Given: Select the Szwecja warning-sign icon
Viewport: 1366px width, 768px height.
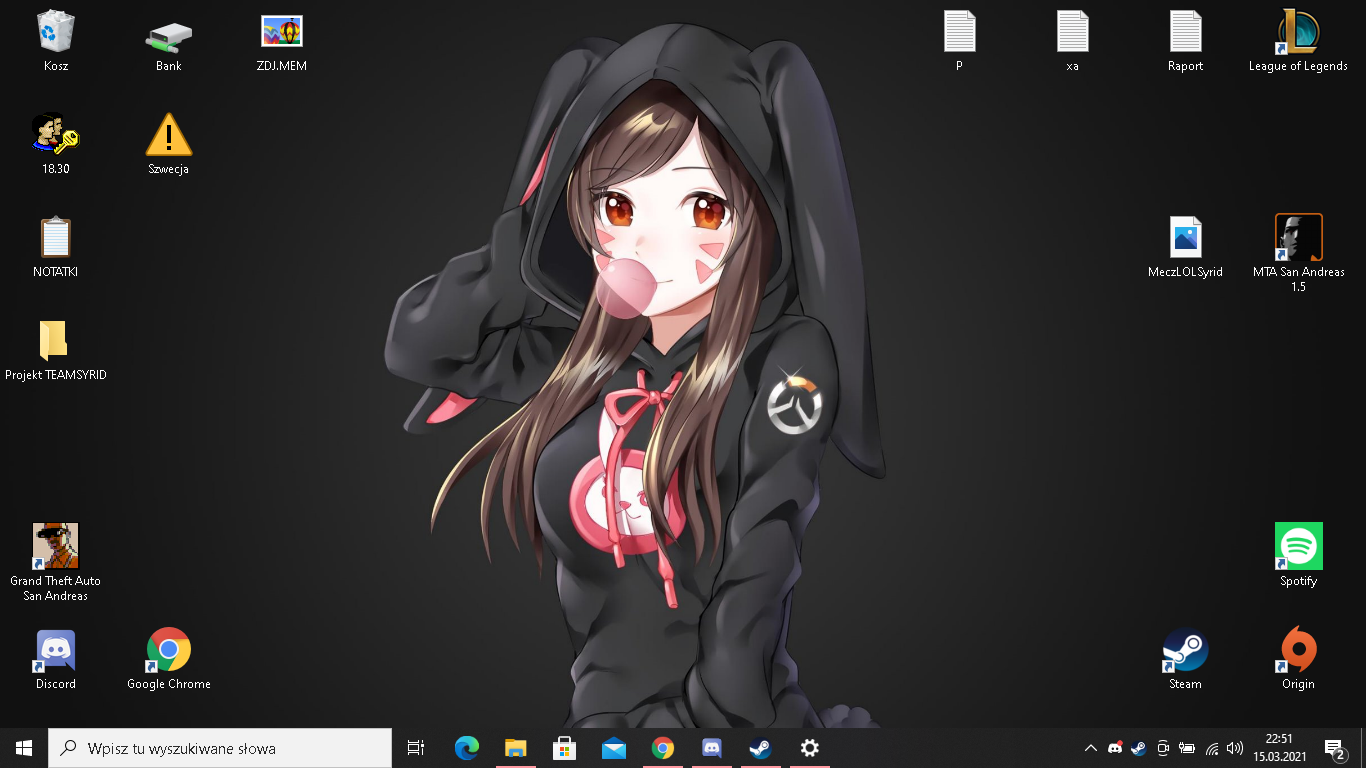Looking at the screenshot, I should 169,144.
